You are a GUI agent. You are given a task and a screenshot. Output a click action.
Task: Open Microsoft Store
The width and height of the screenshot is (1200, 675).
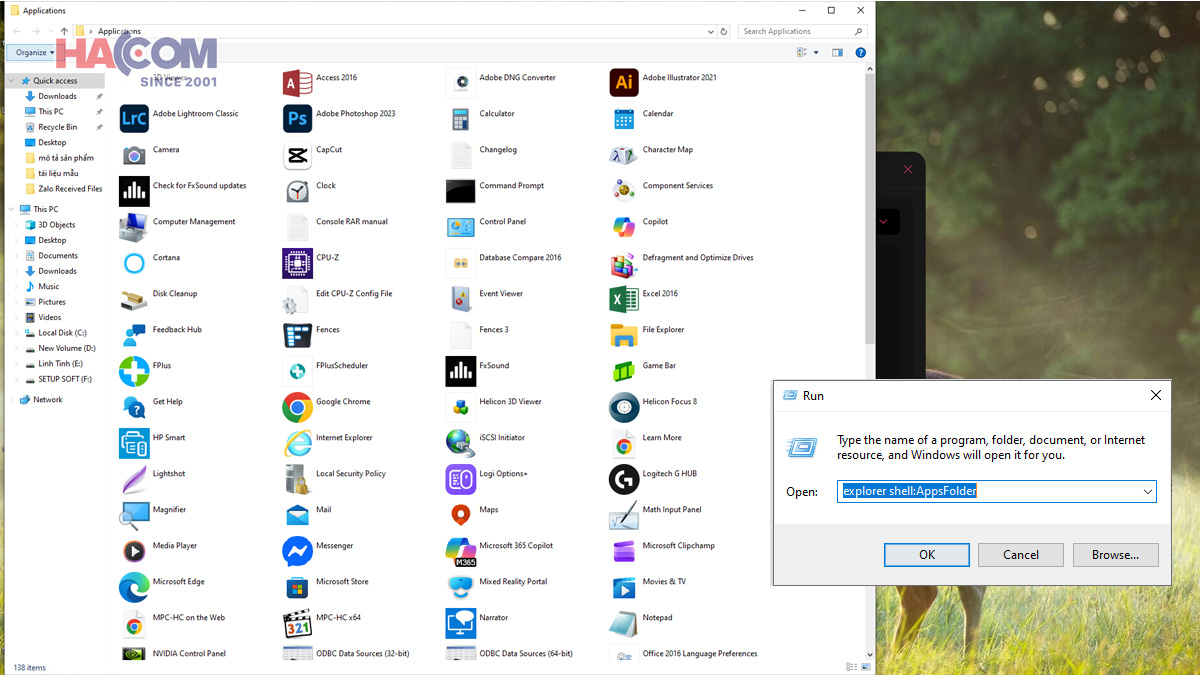(x=340, y=581)
